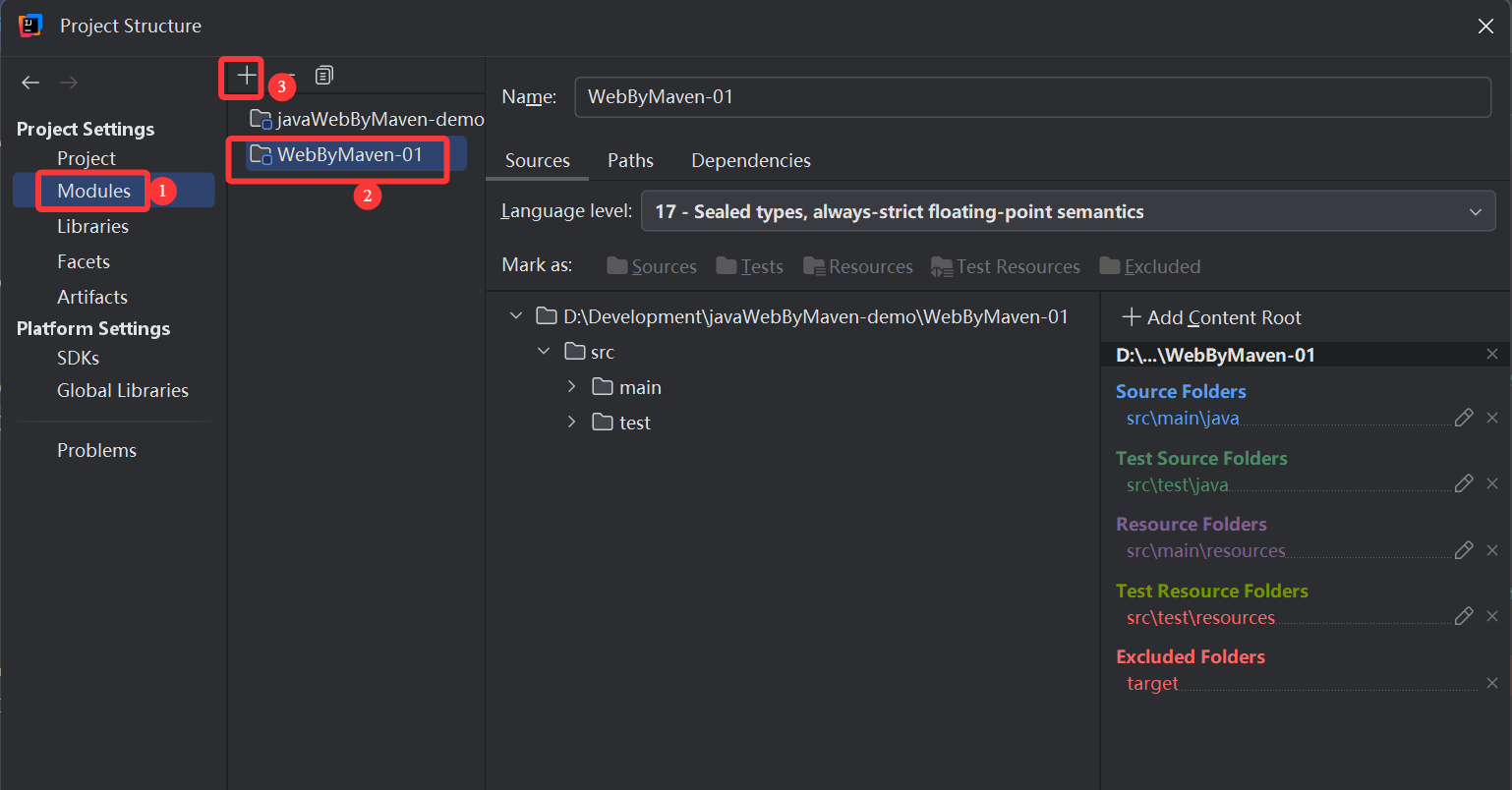Image resolution: width=1512 pixels, height=790 pixels.
Task: Mark folder as Excluded
Action: point(1150,266)
